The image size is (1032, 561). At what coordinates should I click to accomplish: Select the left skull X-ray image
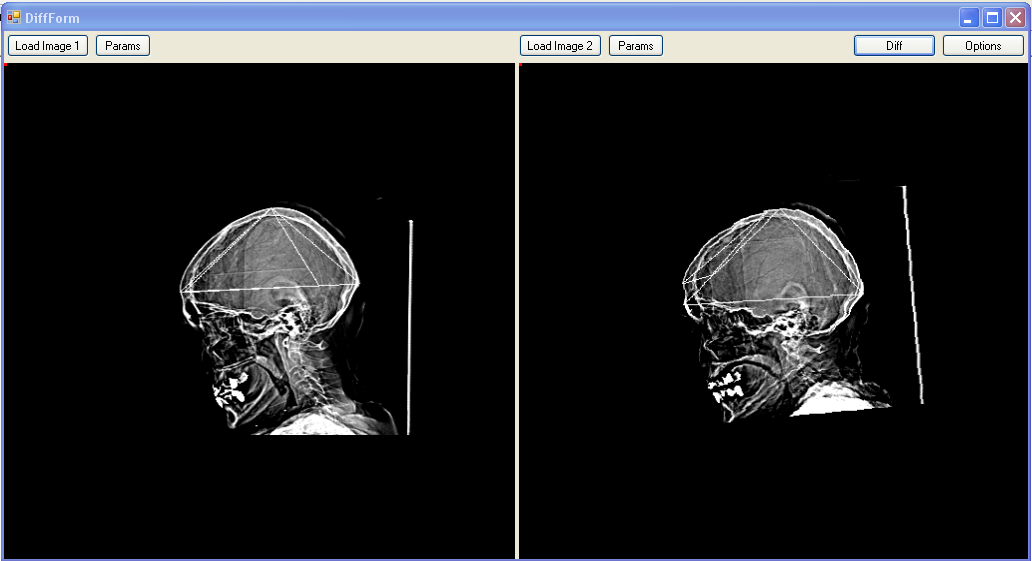click(x=259, y=311)
